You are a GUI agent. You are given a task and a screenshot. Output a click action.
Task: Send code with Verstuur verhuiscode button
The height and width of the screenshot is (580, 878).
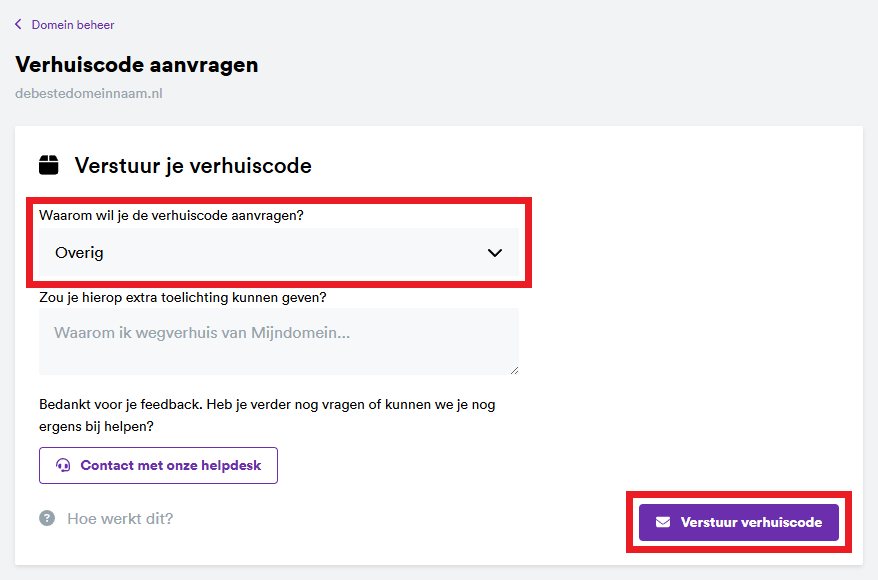click(739, 522)
